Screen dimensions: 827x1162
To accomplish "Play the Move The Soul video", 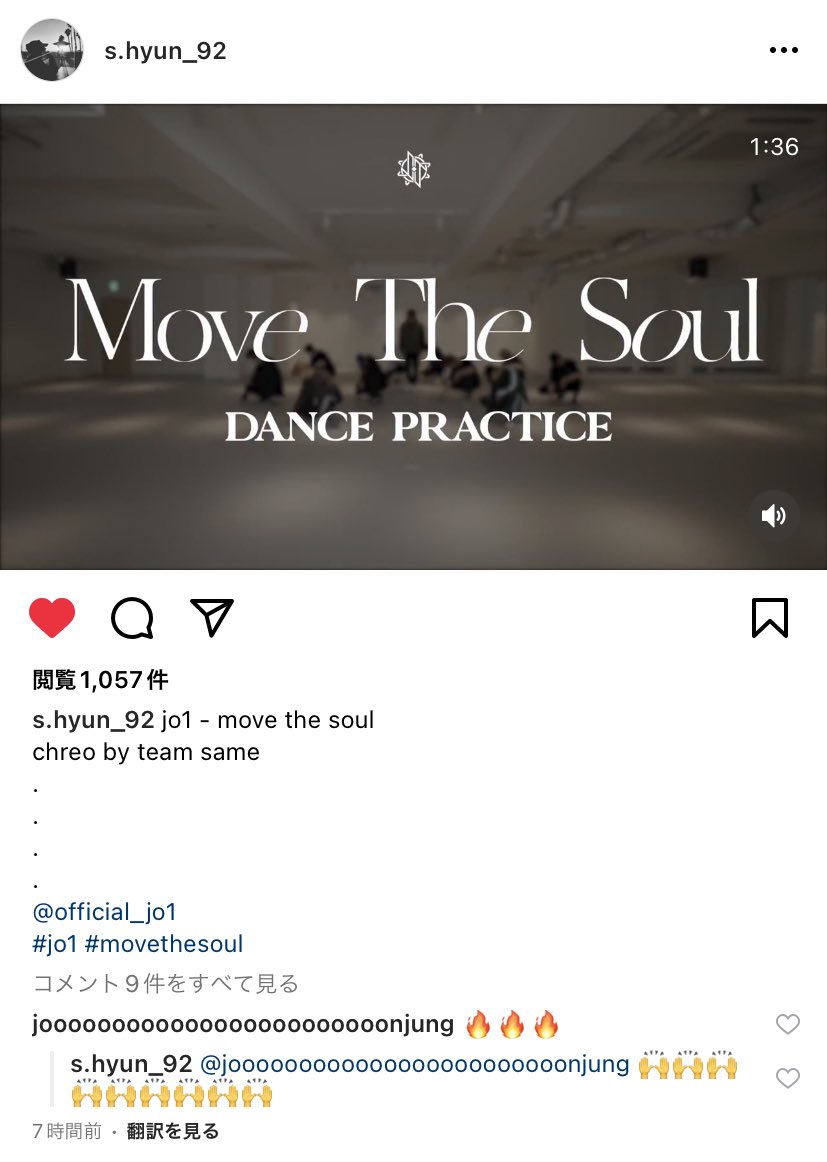I will click(414, 336).
